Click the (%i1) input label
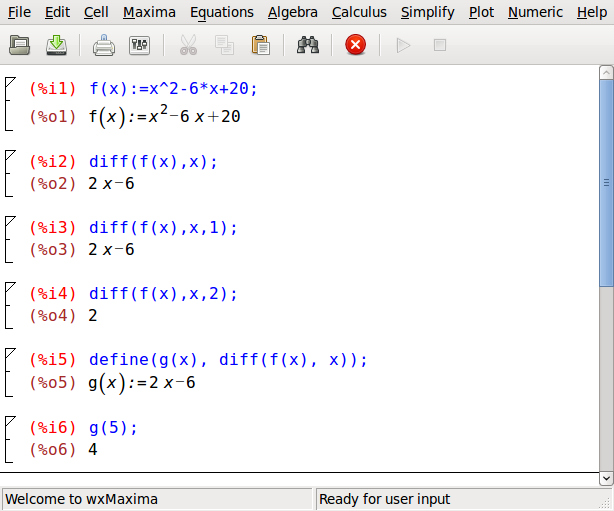This screenshot has height=511, width=614. pos(53,89)
